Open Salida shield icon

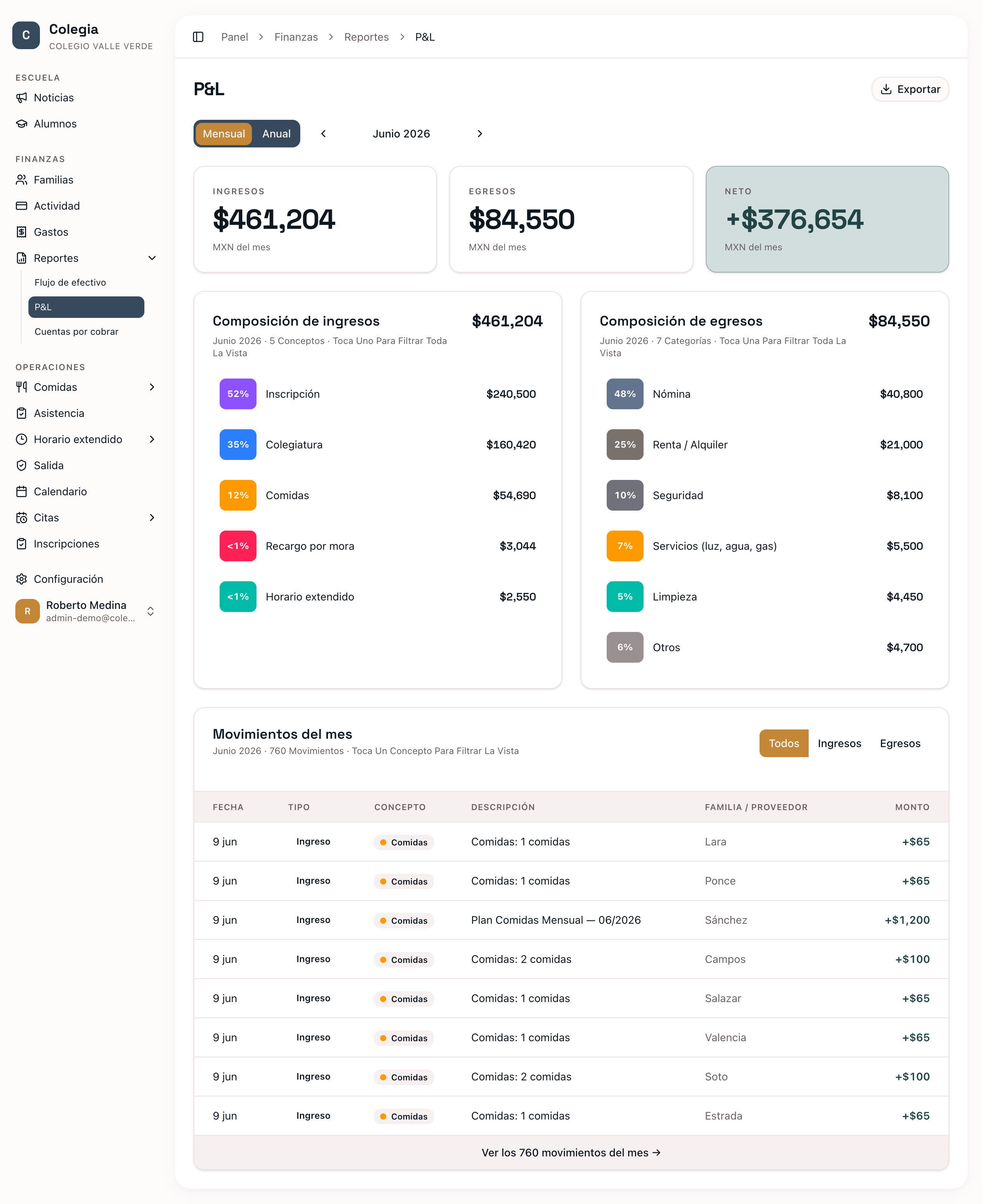(22, 465)
